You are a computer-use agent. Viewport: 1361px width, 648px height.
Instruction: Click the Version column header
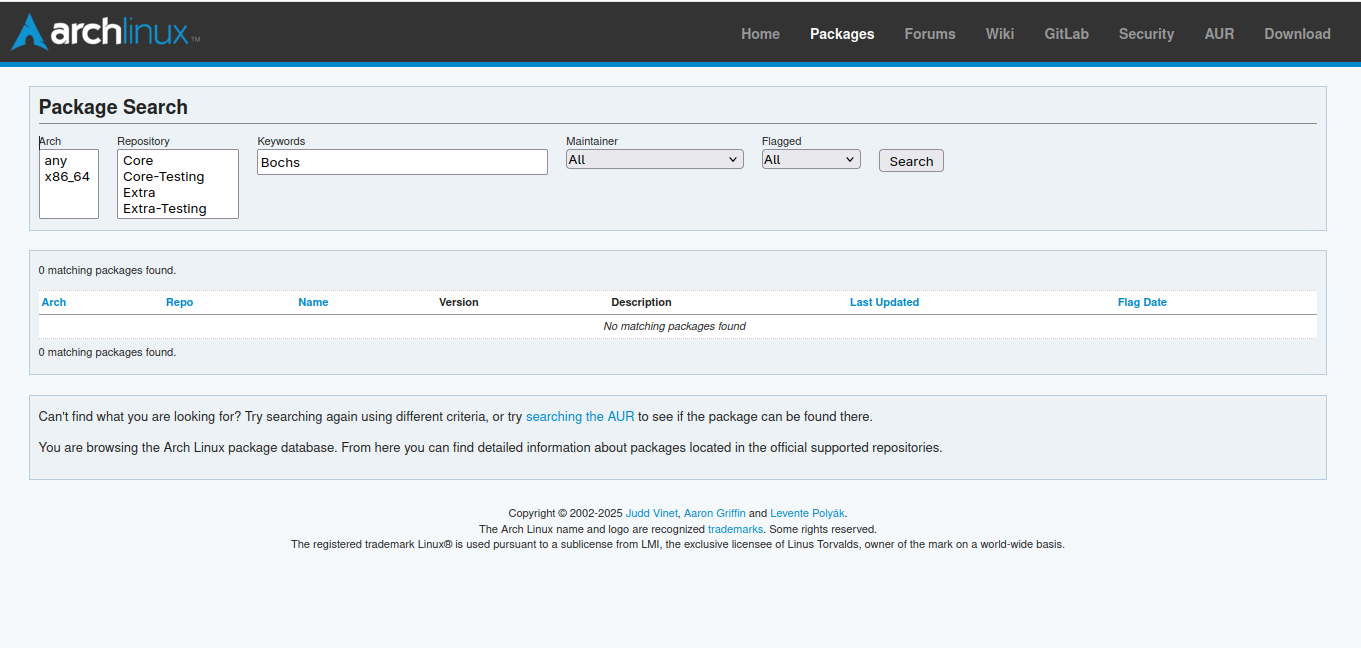tap(459, 302)
